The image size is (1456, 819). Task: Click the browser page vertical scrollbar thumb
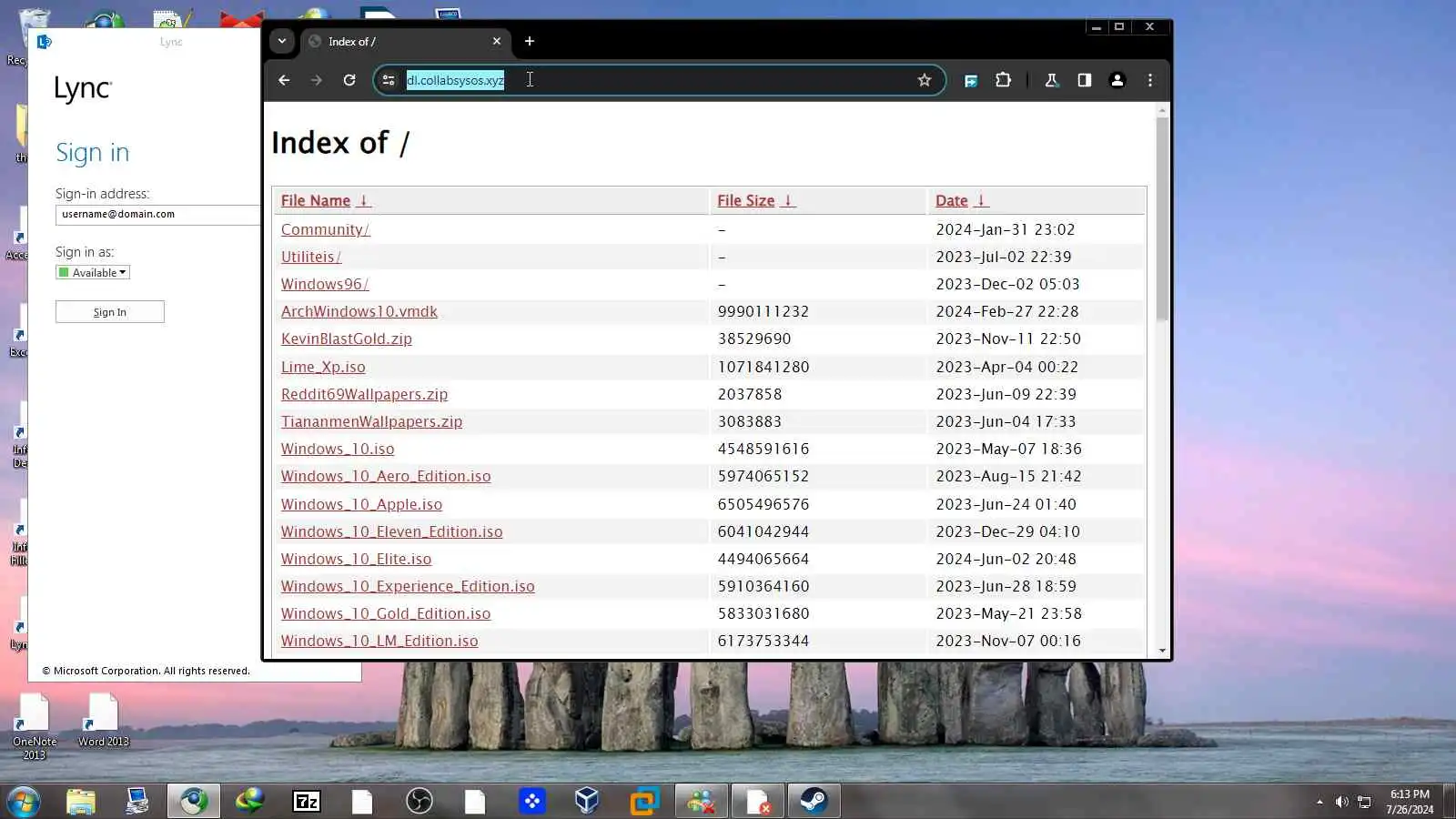tap(1162, 218)
